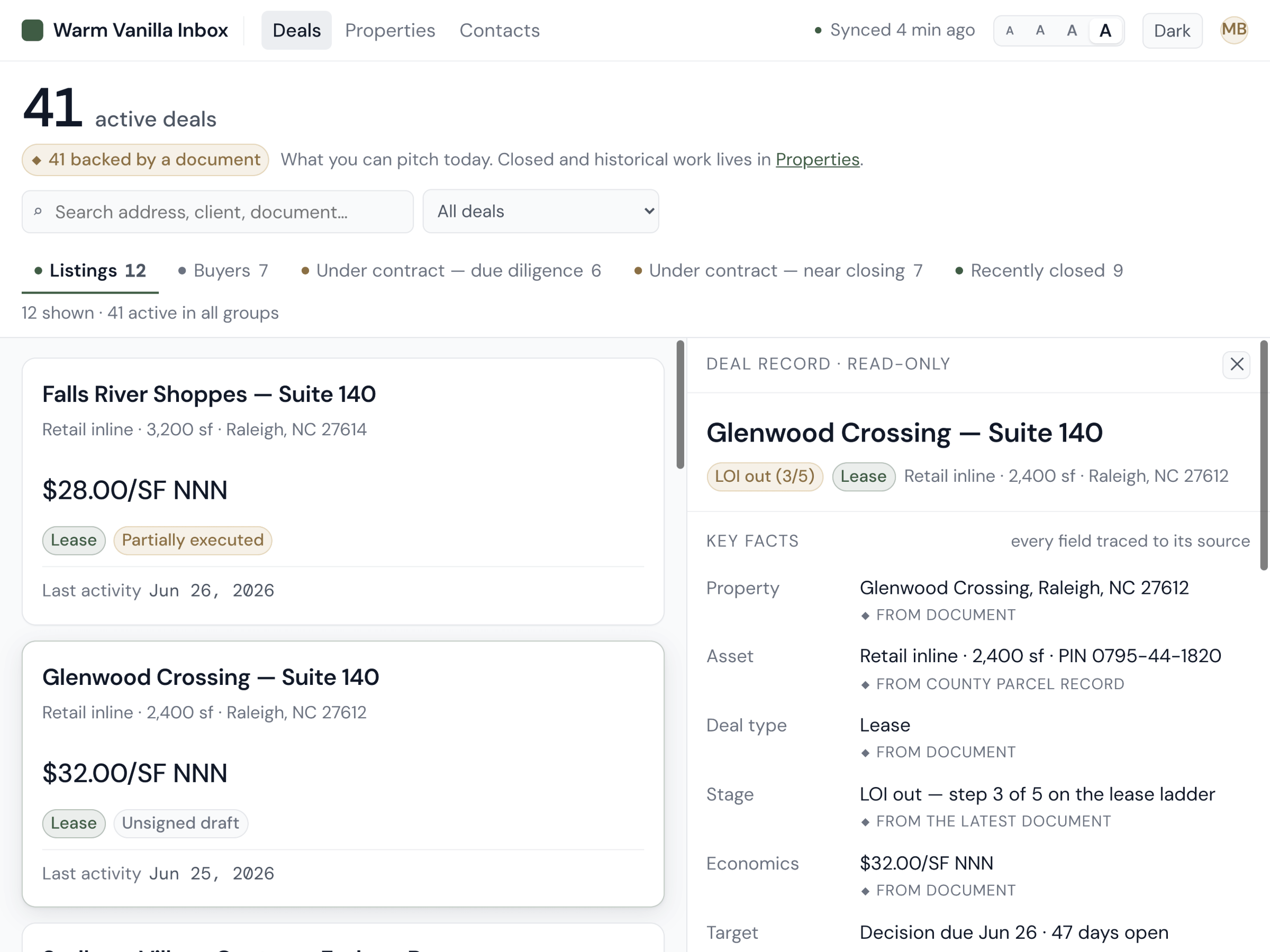Click Lease tag on Falls River Shoppes card
1270x952 pixels.
(74, 541)
